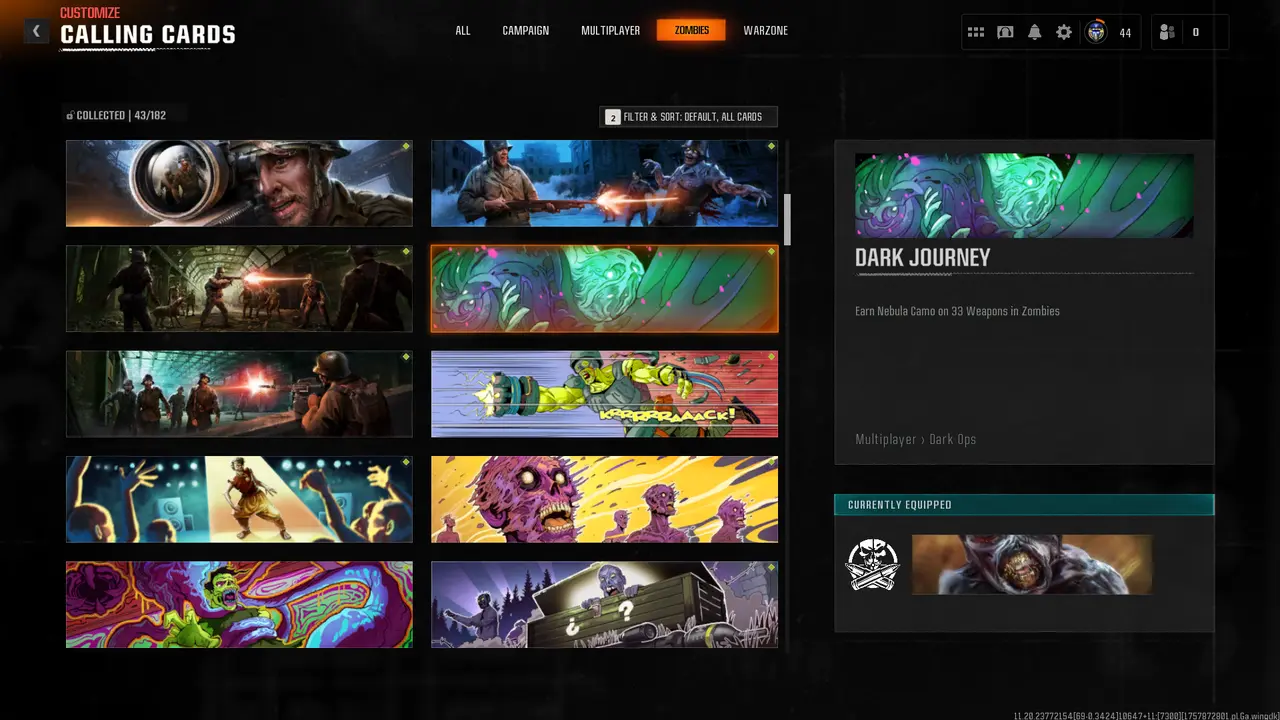Click the player rank emblem beside 44
1280x720 pixels.
1097,32
